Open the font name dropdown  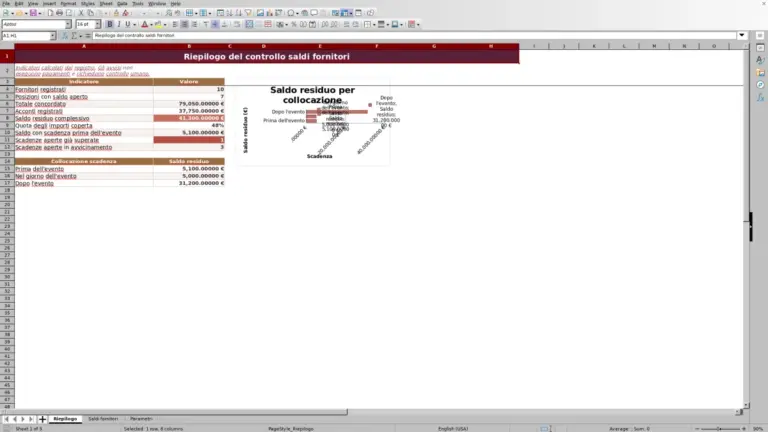pos(68,24)
